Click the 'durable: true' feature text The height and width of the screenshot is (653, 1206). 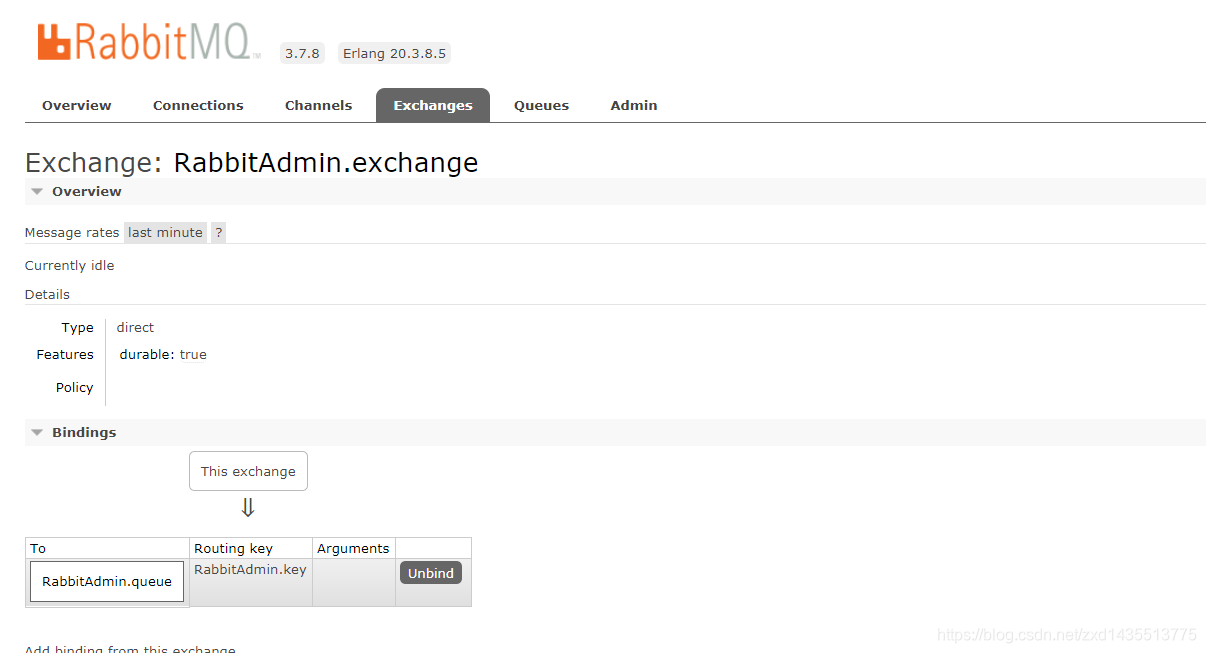click(x=163, y=354)
